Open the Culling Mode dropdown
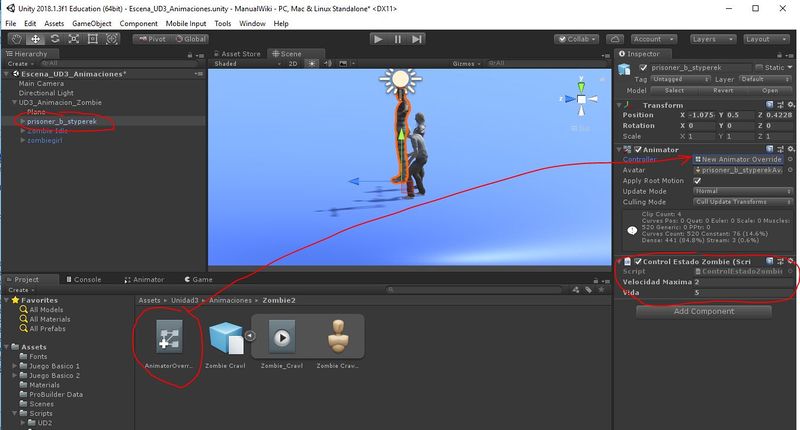 point(742,201)
